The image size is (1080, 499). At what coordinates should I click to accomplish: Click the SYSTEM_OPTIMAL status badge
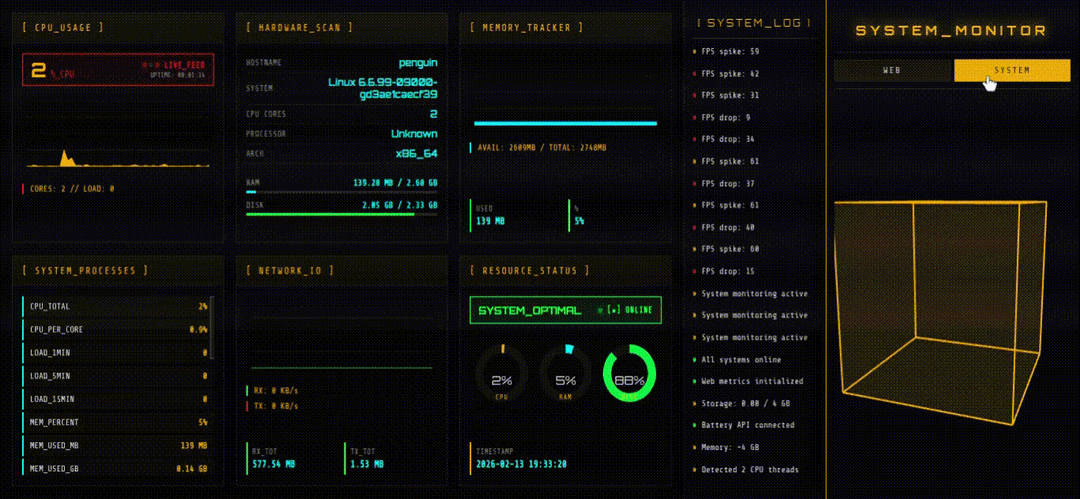click(529, 310)
